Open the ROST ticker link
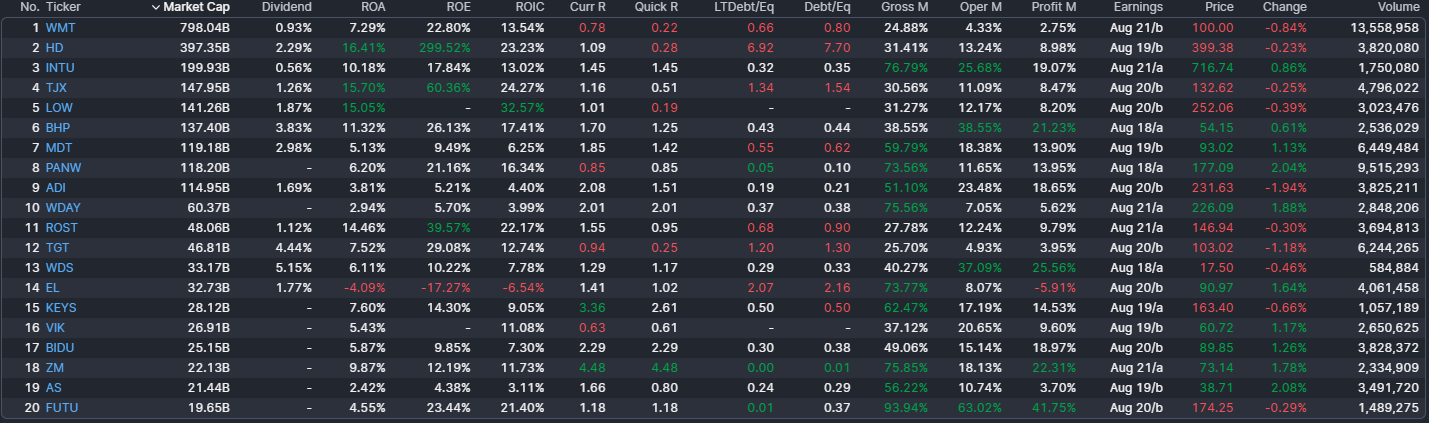Screen dimensions: 1429x423 click(x=62, y=227)
